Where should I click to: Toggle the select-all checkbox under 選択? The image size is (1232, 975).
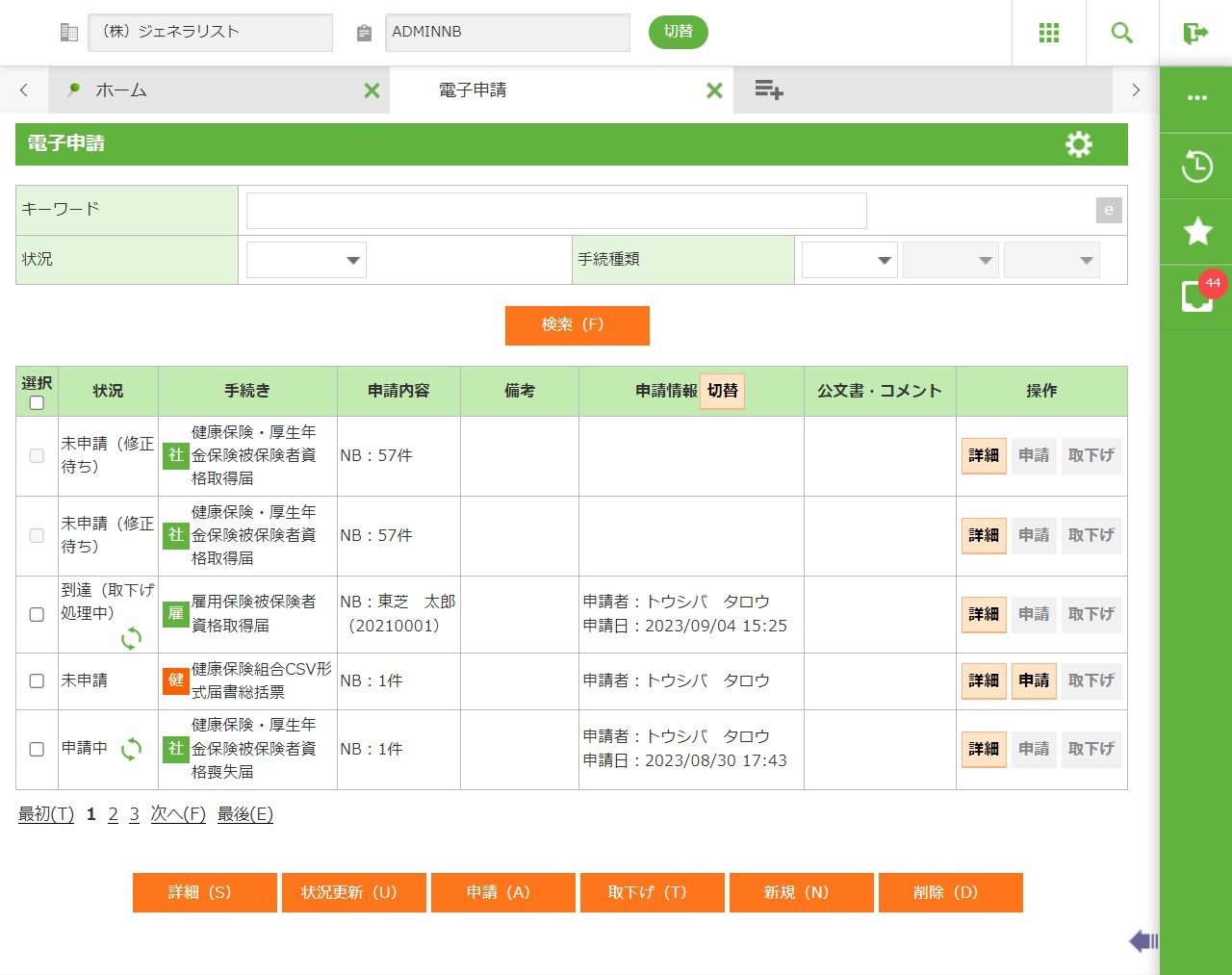click(37, 403)
